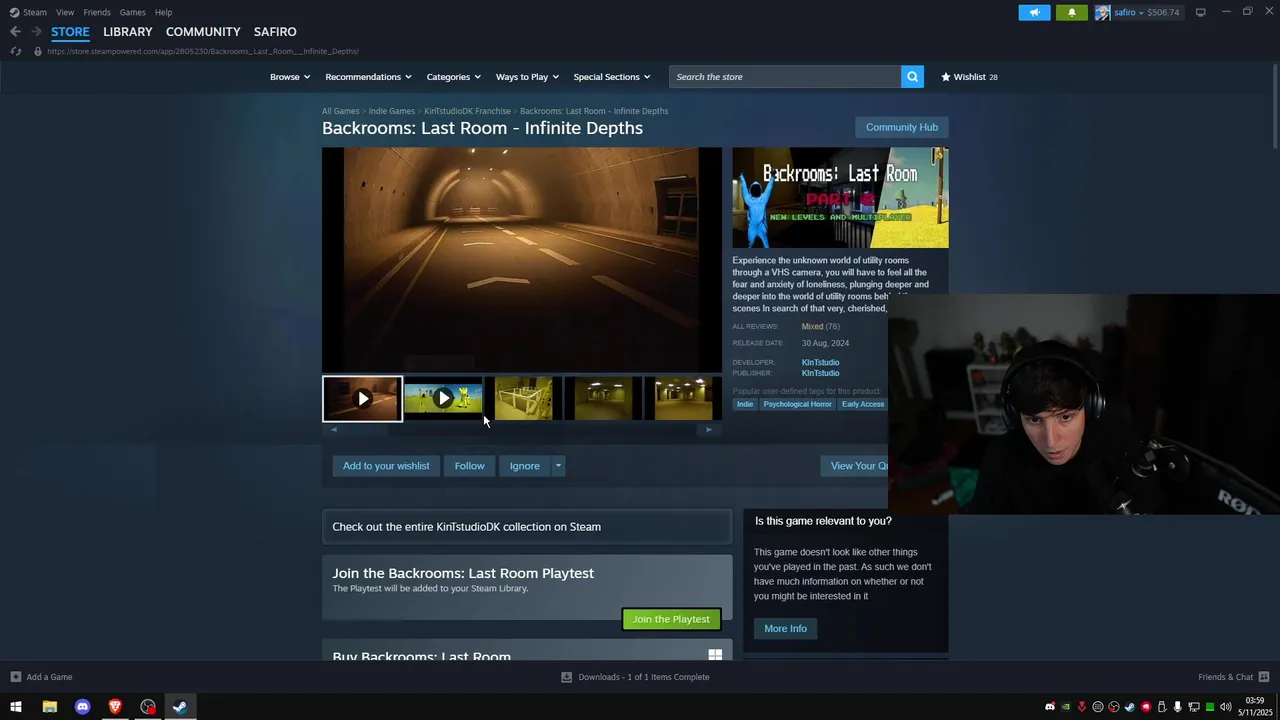Viewport: 1280px width, 720px height.
Task: Click the downloads icon in bottom bar
Action: pyautogui.click(x=566, y=677)
